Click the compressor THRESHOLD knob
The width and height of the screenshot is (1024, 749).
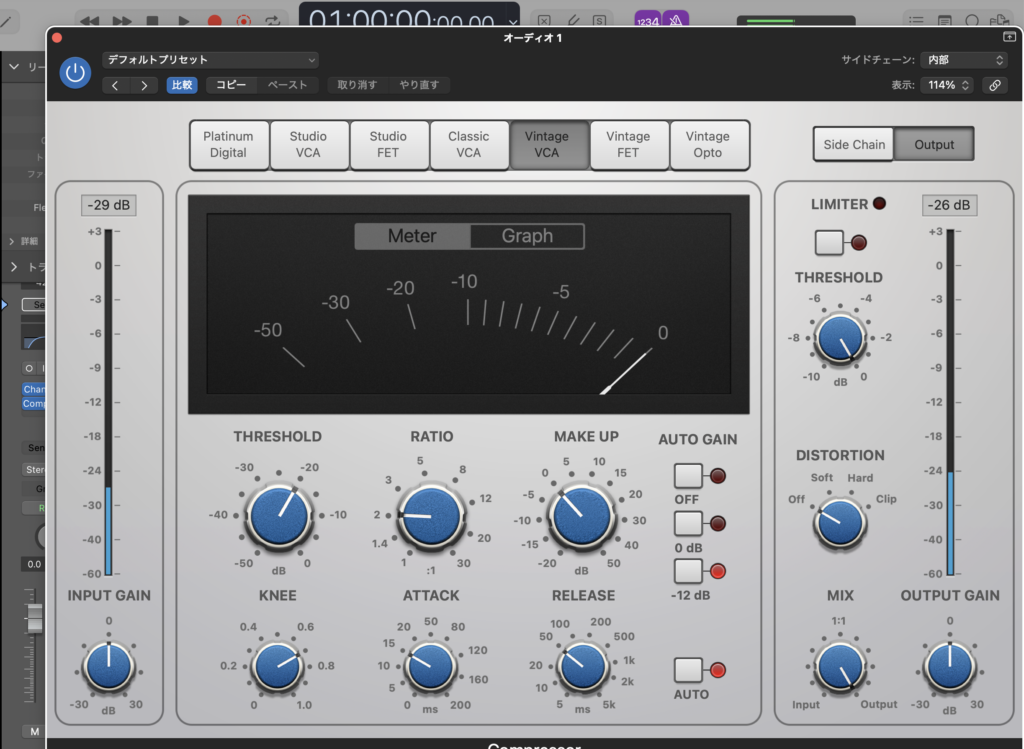(x=279, y=516)
